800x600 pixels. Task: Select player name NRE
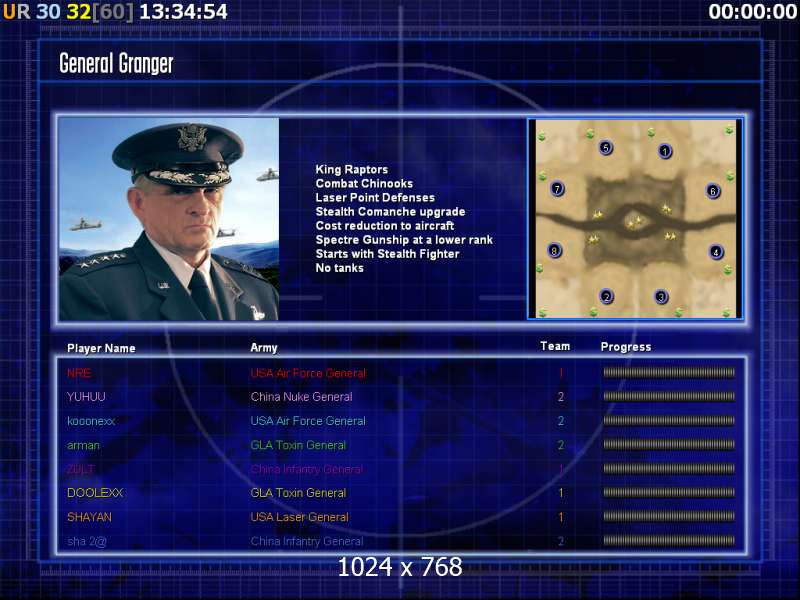tap(79, 373)
